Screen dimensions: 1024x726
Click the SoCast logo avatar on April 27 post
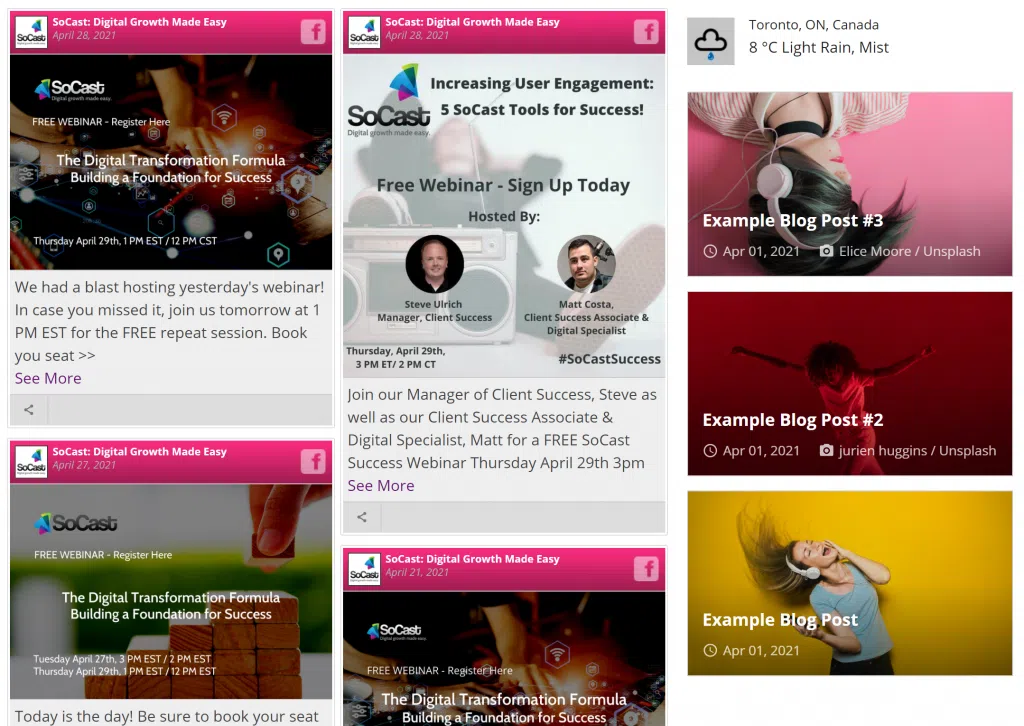pos(31,462)
